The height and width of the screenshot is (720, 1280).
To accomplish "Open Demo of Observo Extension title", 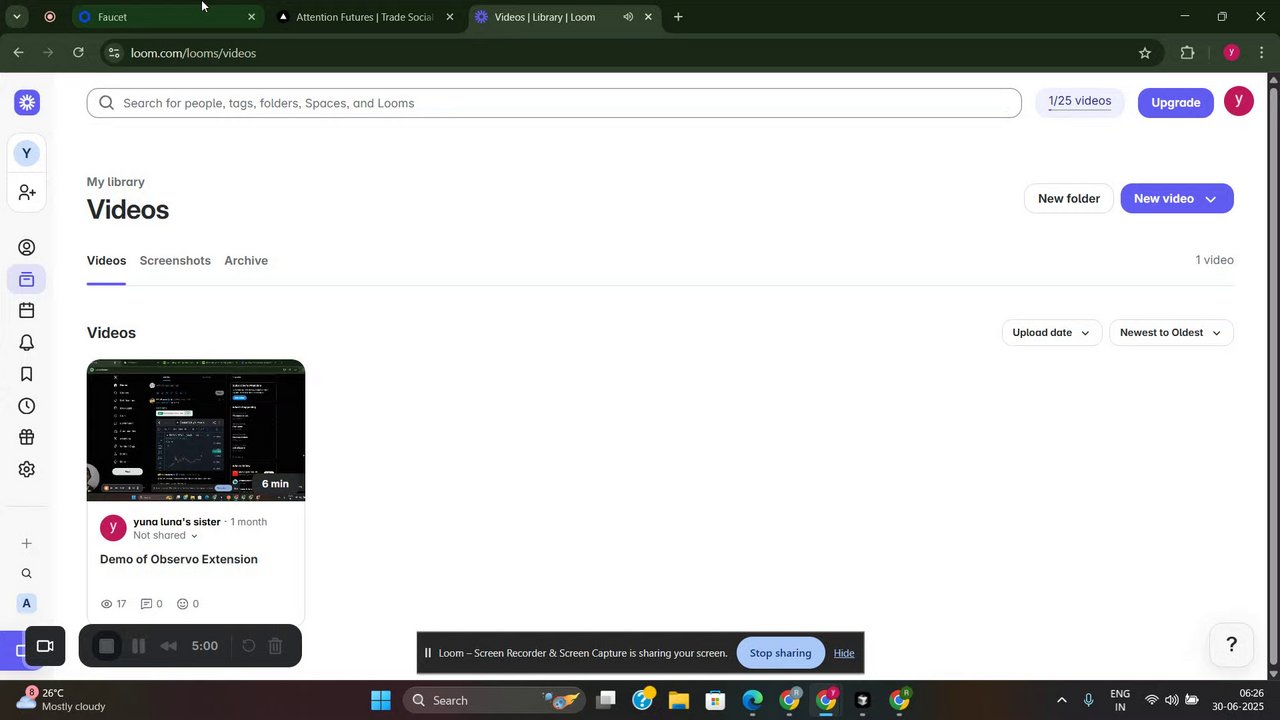I will pyautogui.click(x=179, y=560).
